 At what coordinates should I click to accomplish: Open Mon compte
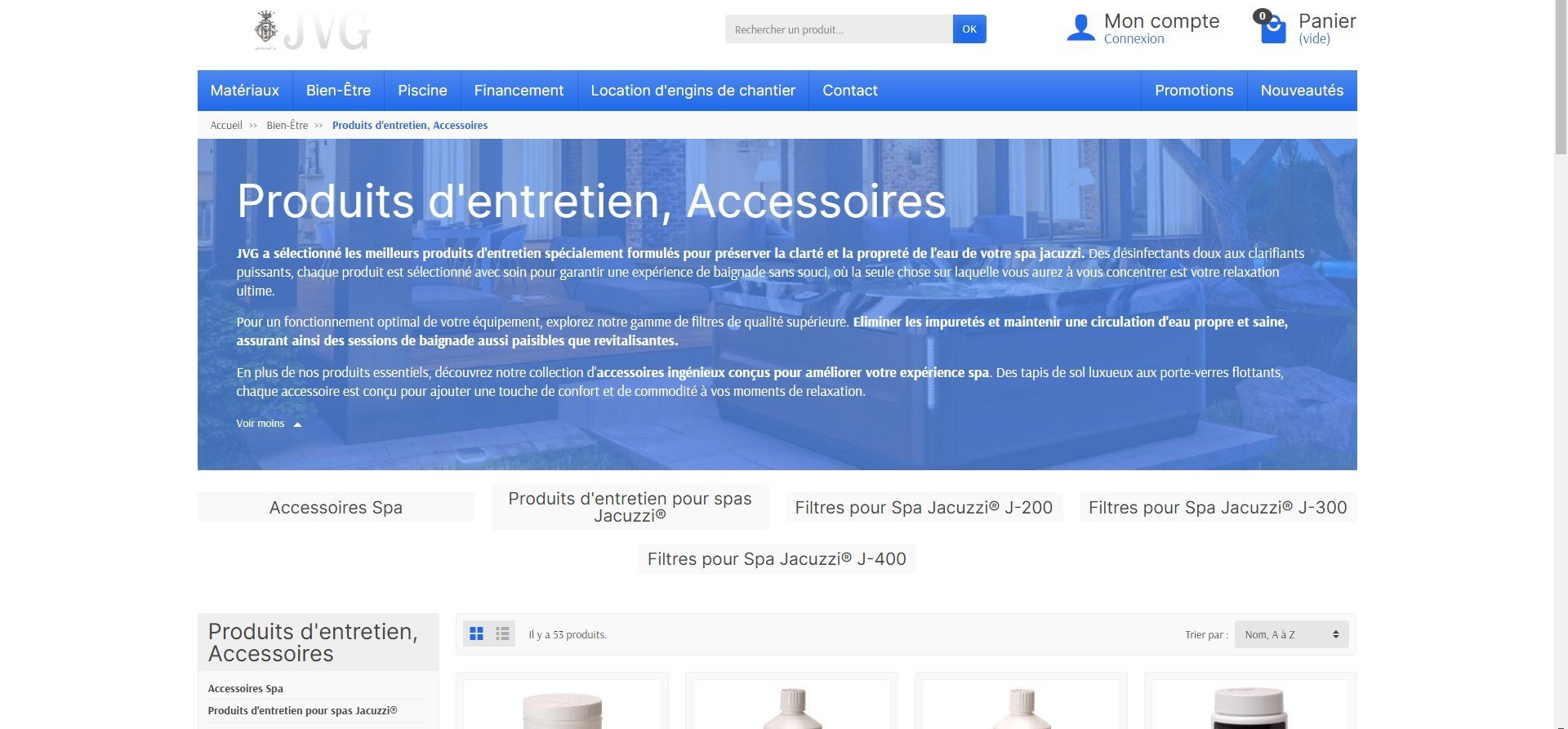(x=1161, y=21)
